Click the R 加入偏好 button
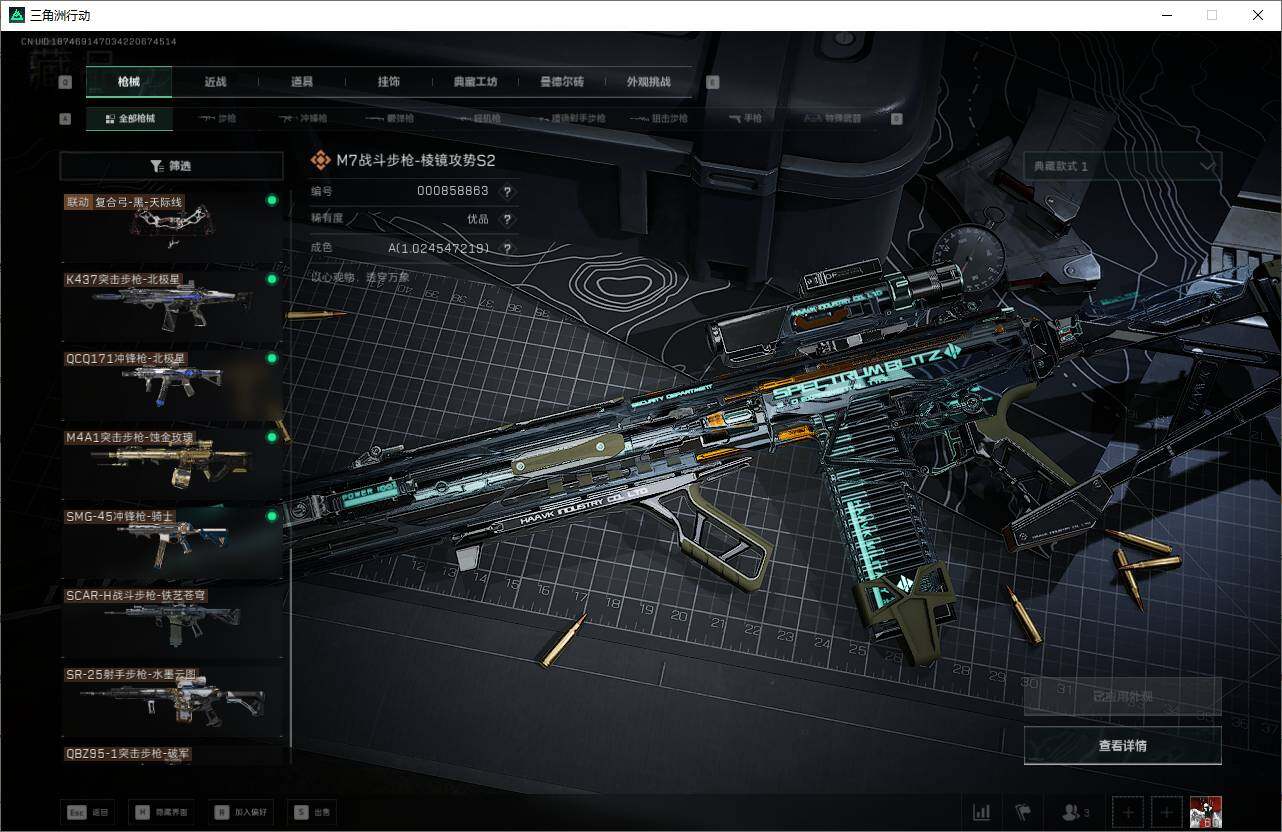Image resolution: width=1282 pixels, height=832 pixels. pos(239,812)
